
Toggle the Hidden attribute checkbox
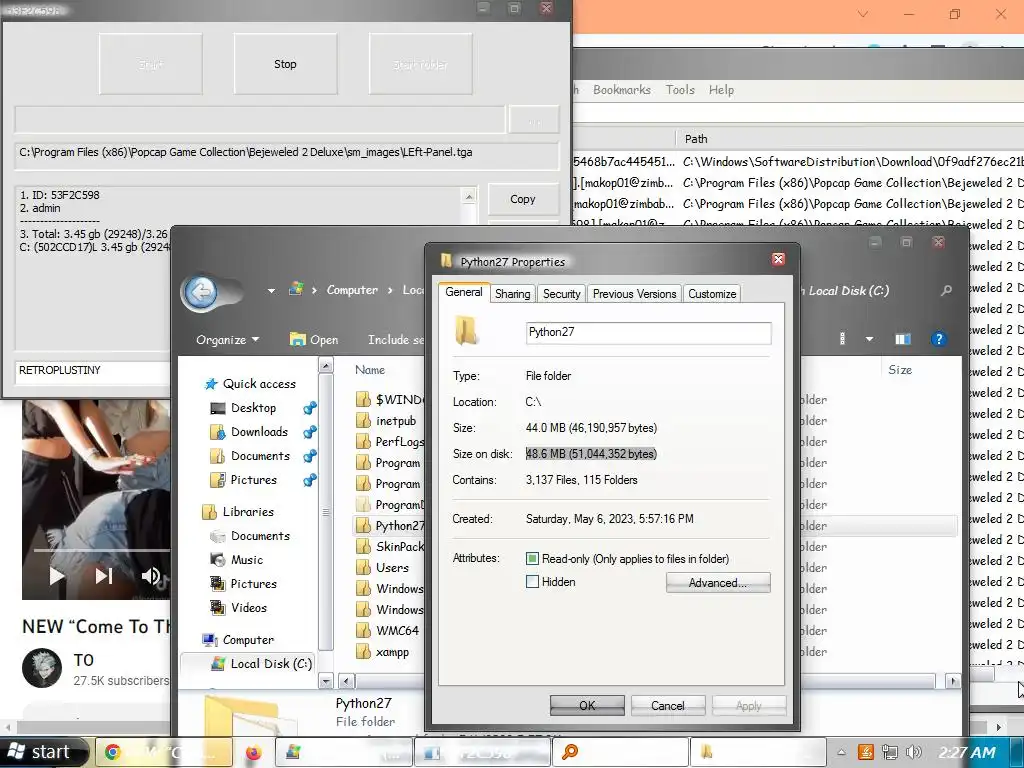coord(532,582)
